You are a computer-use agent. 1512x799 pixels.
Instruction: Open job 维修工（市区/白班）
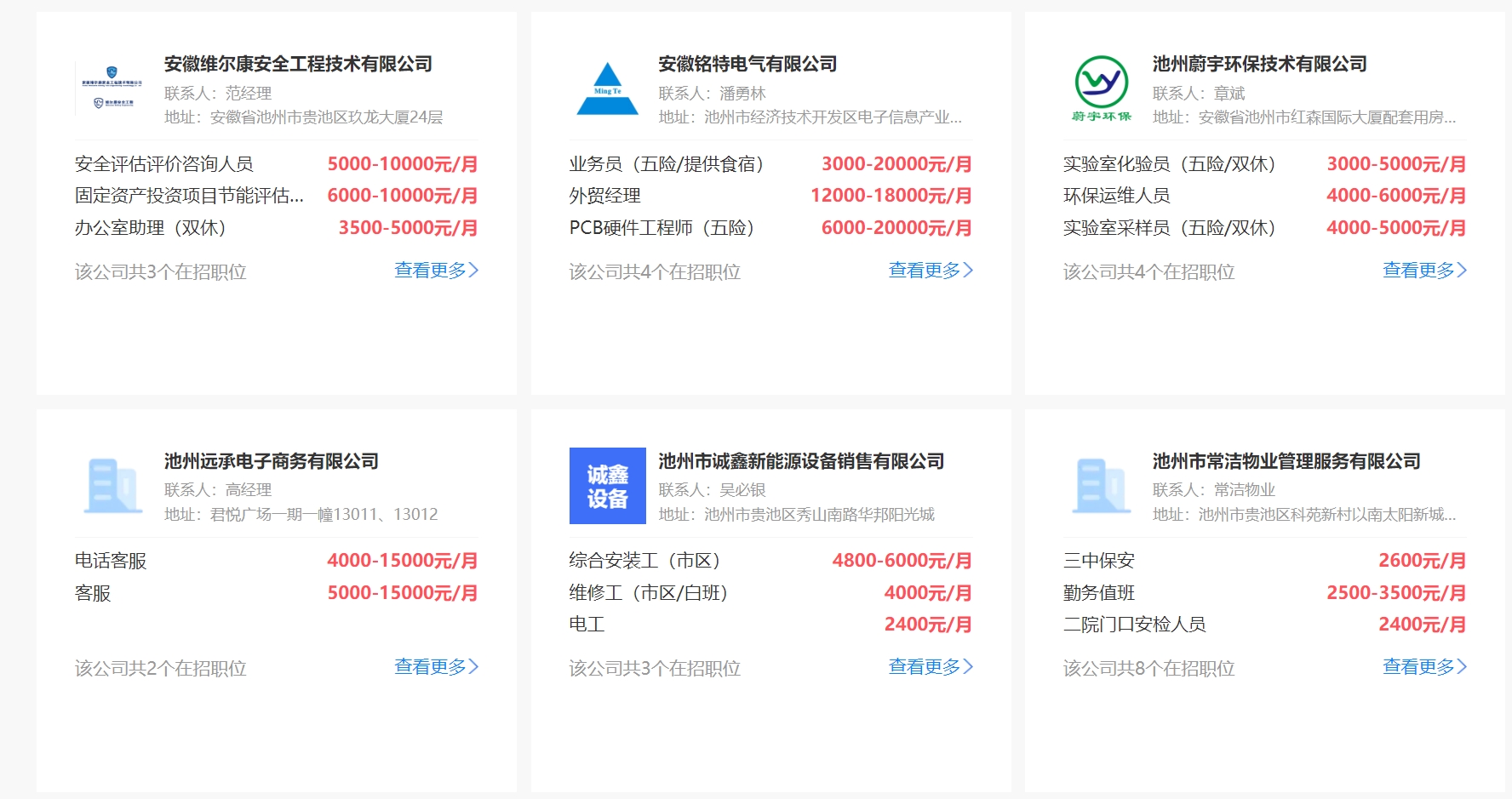click(649, 593)
